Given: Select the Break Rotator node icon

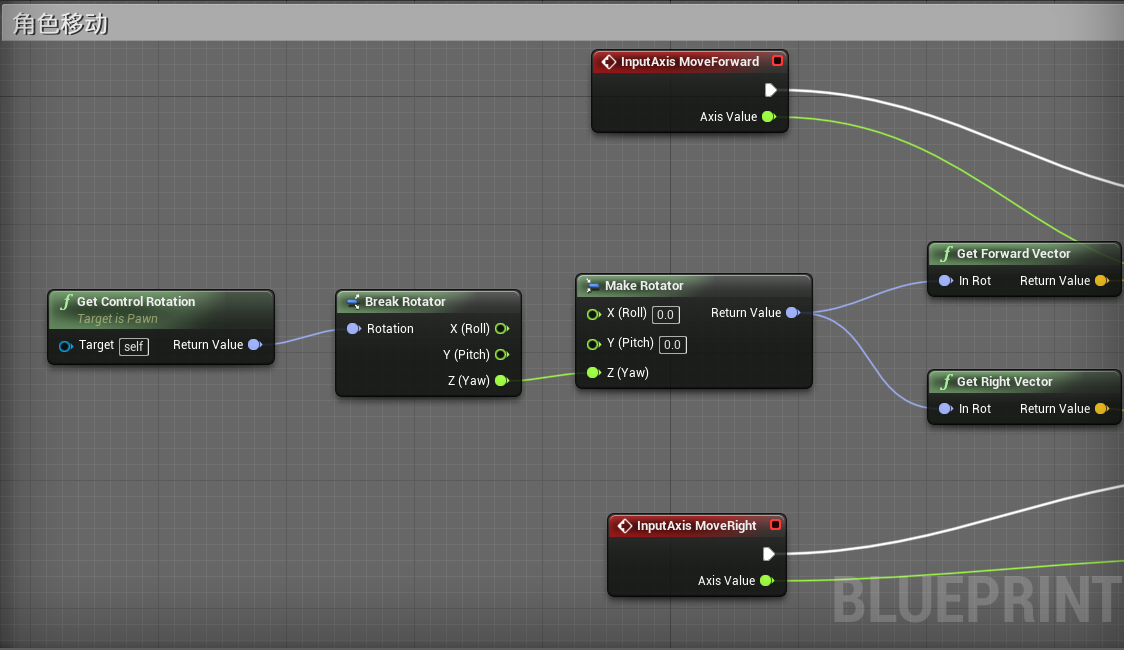Looking at the screenshot, I should [x=352, y=301].
